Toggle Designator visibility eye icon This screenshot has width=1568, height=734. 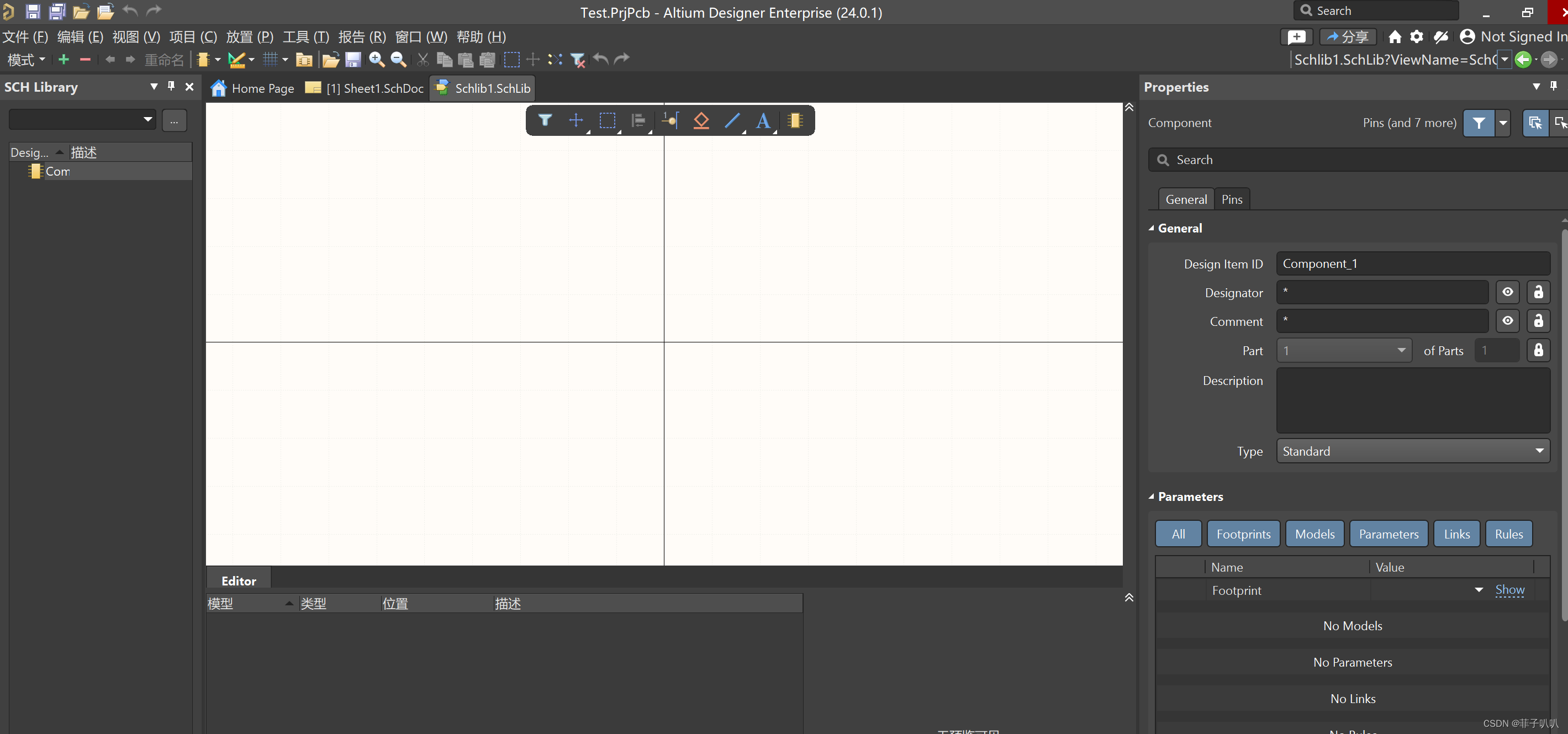coord(1508,292)
